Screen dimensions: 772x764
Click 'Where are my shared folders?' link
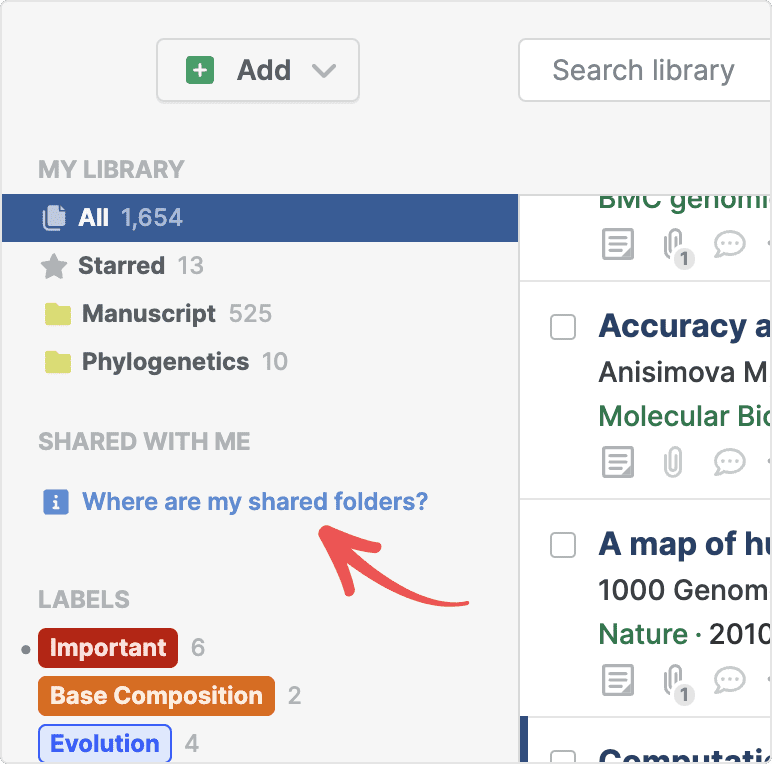point(254,501)
